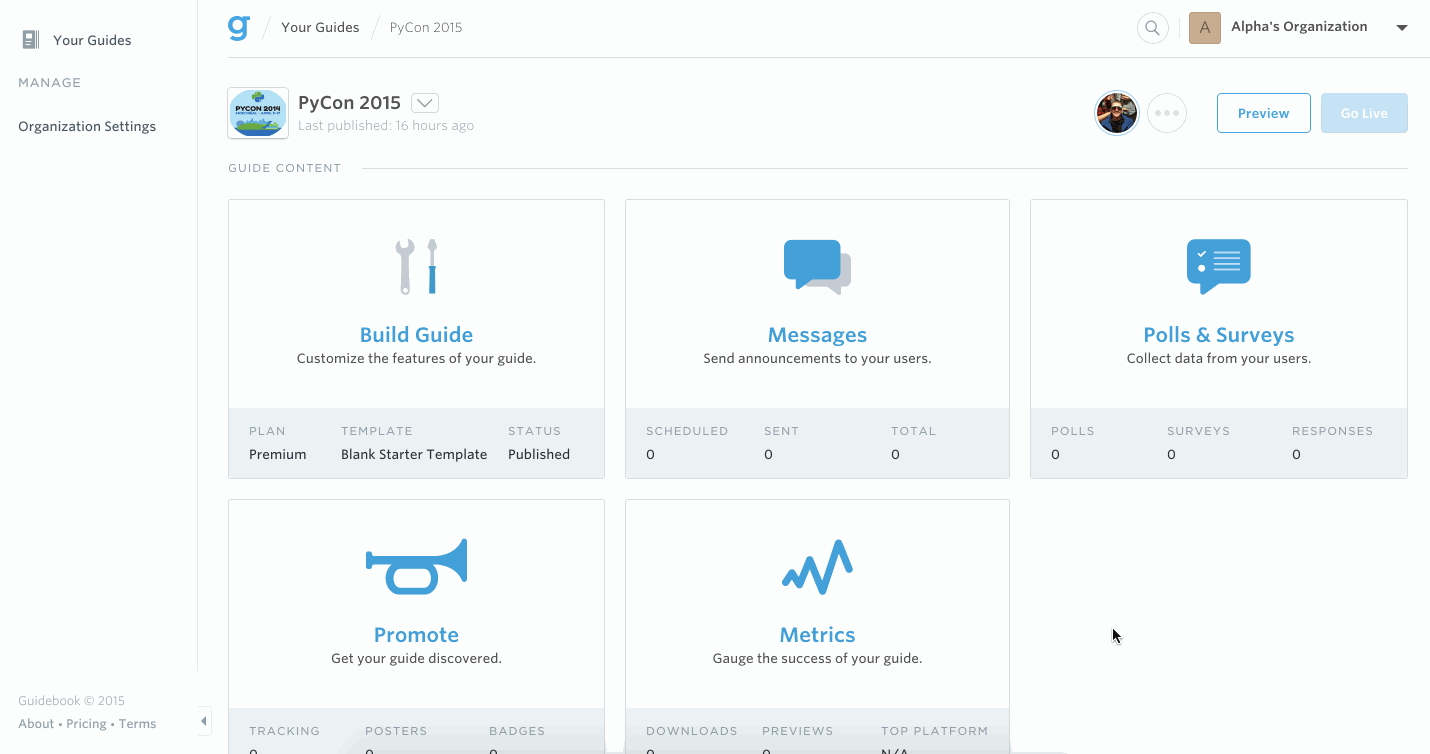Click the SCHEDULED label in Messages card

coord(687,431)
